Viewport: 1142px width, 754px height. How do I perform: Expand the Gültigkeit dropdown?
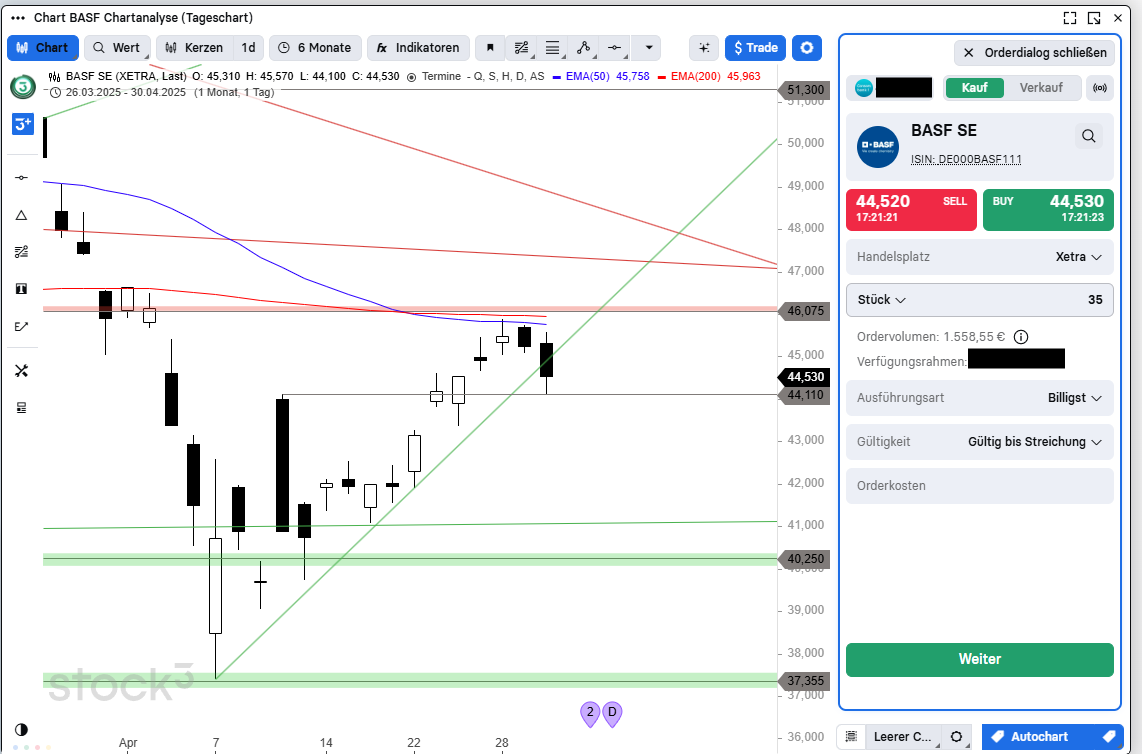click(980, 441)
